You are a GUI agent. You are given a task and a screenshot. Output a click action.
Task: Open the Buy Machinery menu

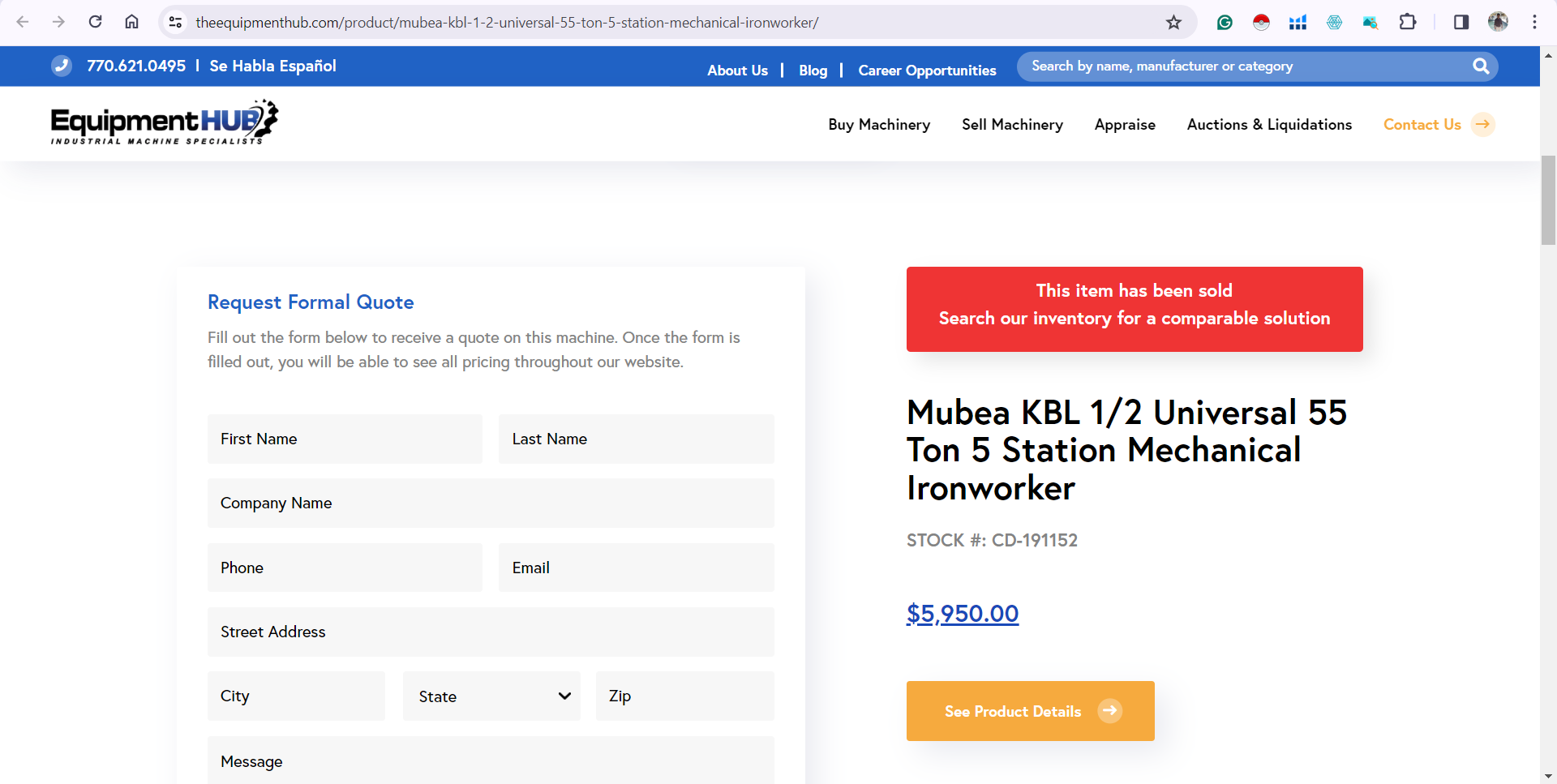[x=879, y=124]
